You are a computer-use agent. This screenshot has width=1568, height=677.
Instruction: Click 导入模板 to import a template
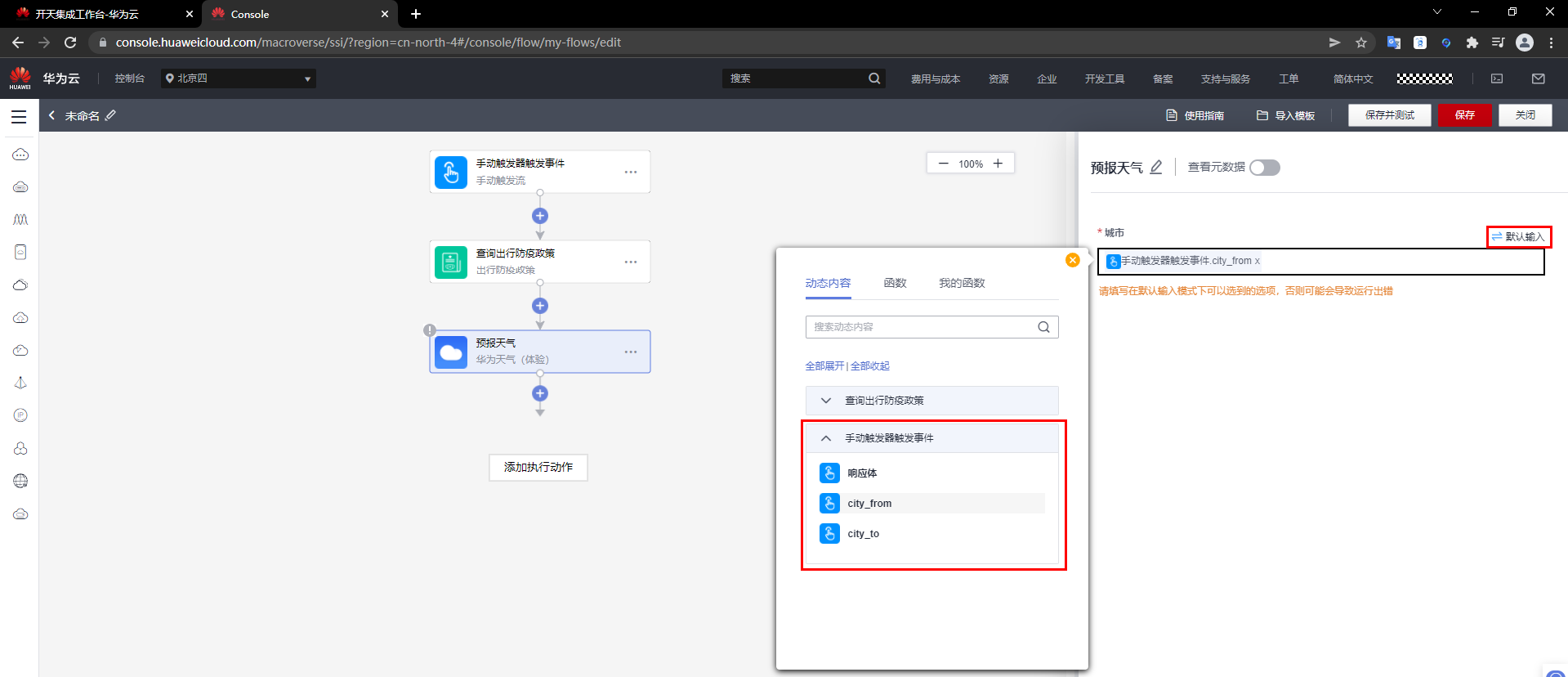pos(1285,115)
